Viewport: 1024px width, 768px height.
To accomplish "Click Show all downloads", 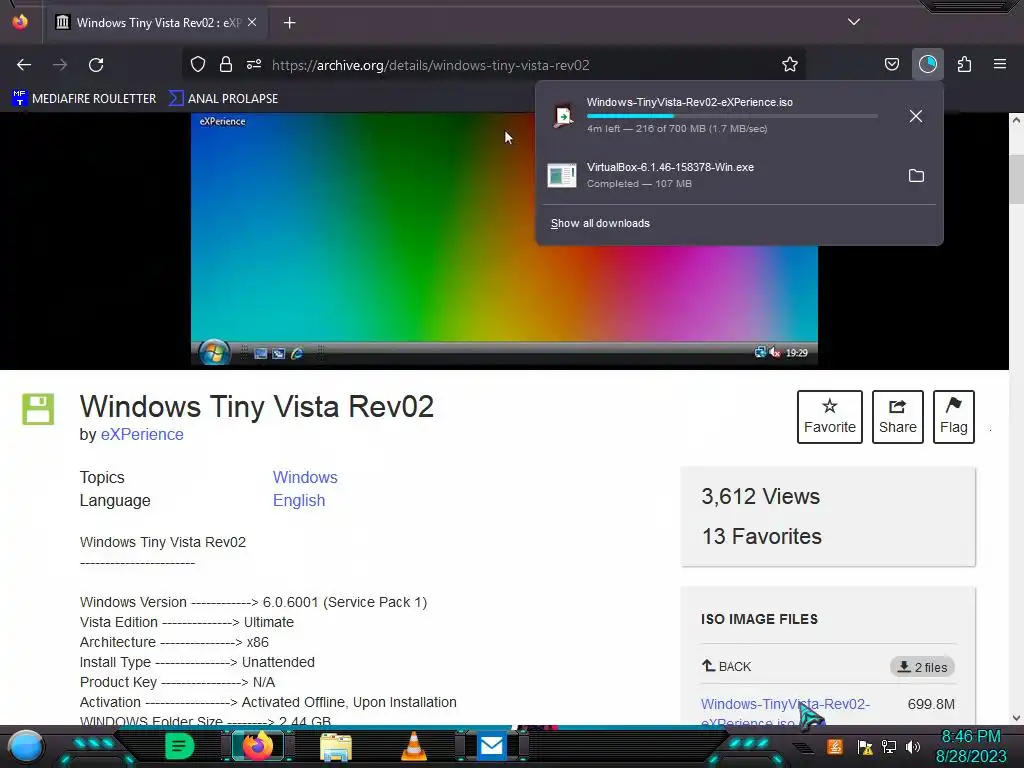I will 600,223.
